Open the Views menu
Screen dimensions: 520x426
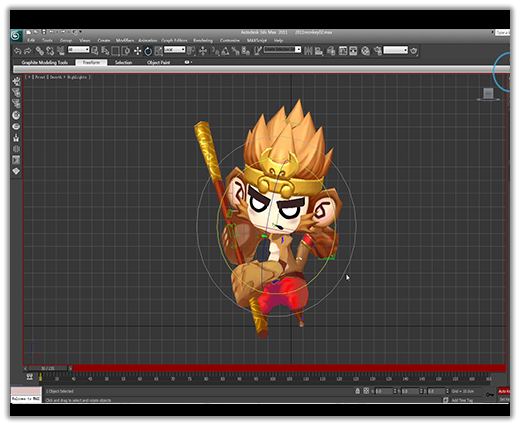(85, 40)
